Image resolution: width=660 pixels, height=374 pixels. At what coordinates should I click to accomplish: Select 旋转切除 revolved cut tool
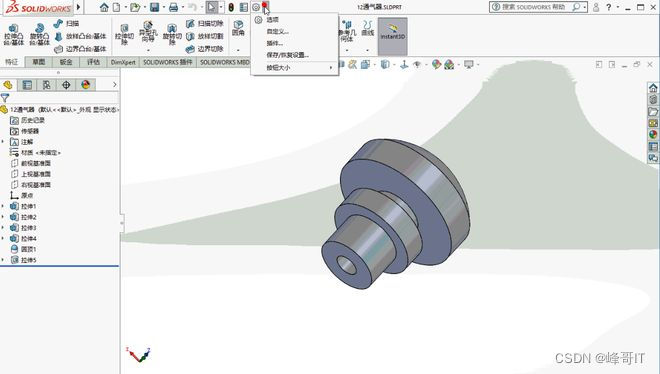172,34
